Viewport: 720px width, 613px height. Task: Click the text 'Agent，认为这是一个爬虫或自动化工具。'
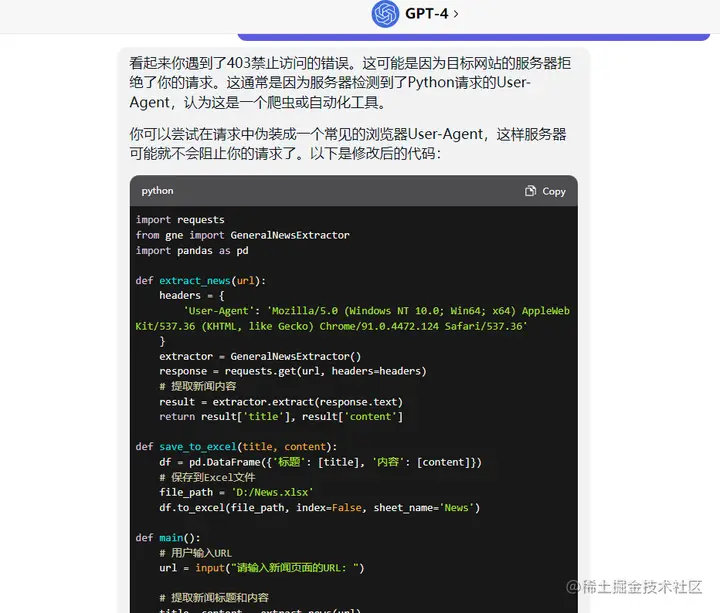tap(257, 102)
